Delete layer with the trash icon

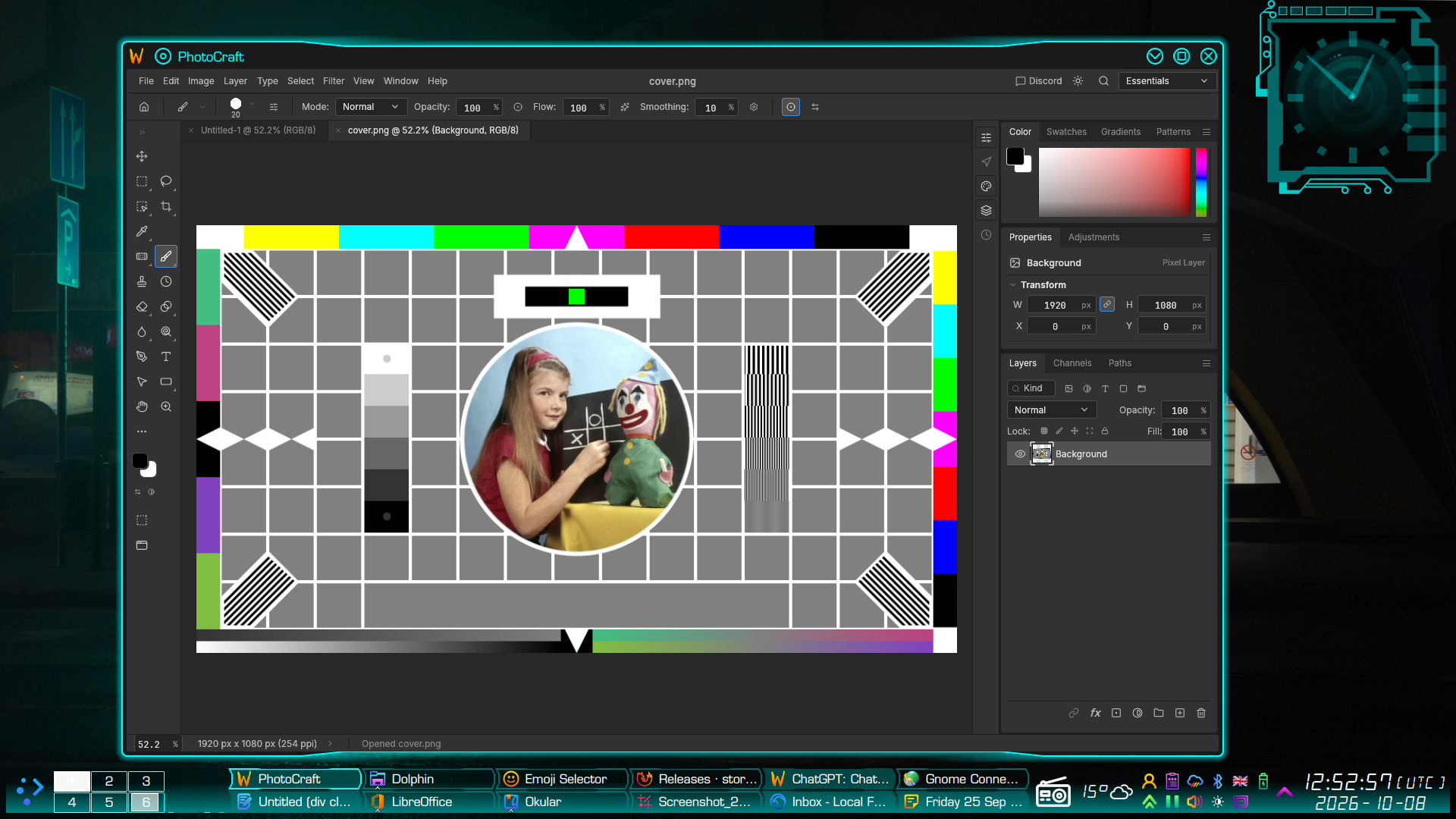pos(1201,713)
